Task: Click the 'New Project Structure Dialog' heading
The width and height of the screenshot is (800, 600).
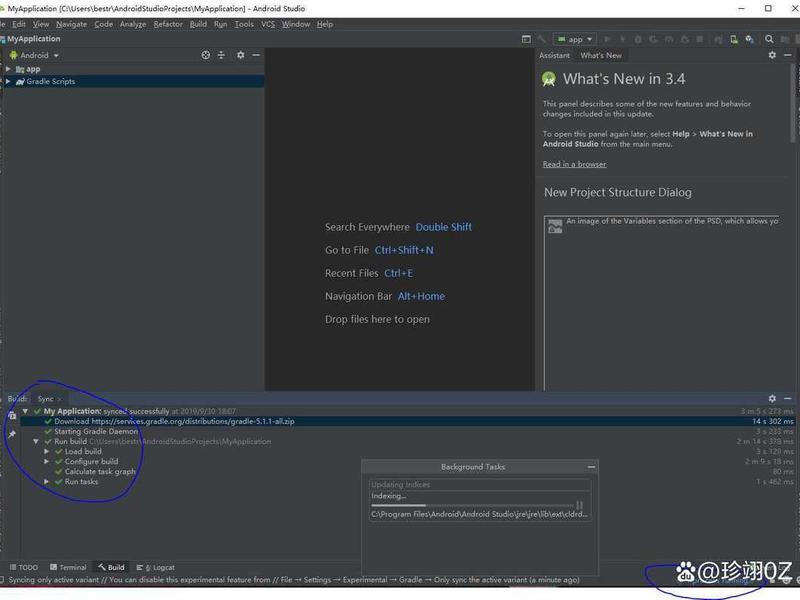Action: [x=618, y=192]
